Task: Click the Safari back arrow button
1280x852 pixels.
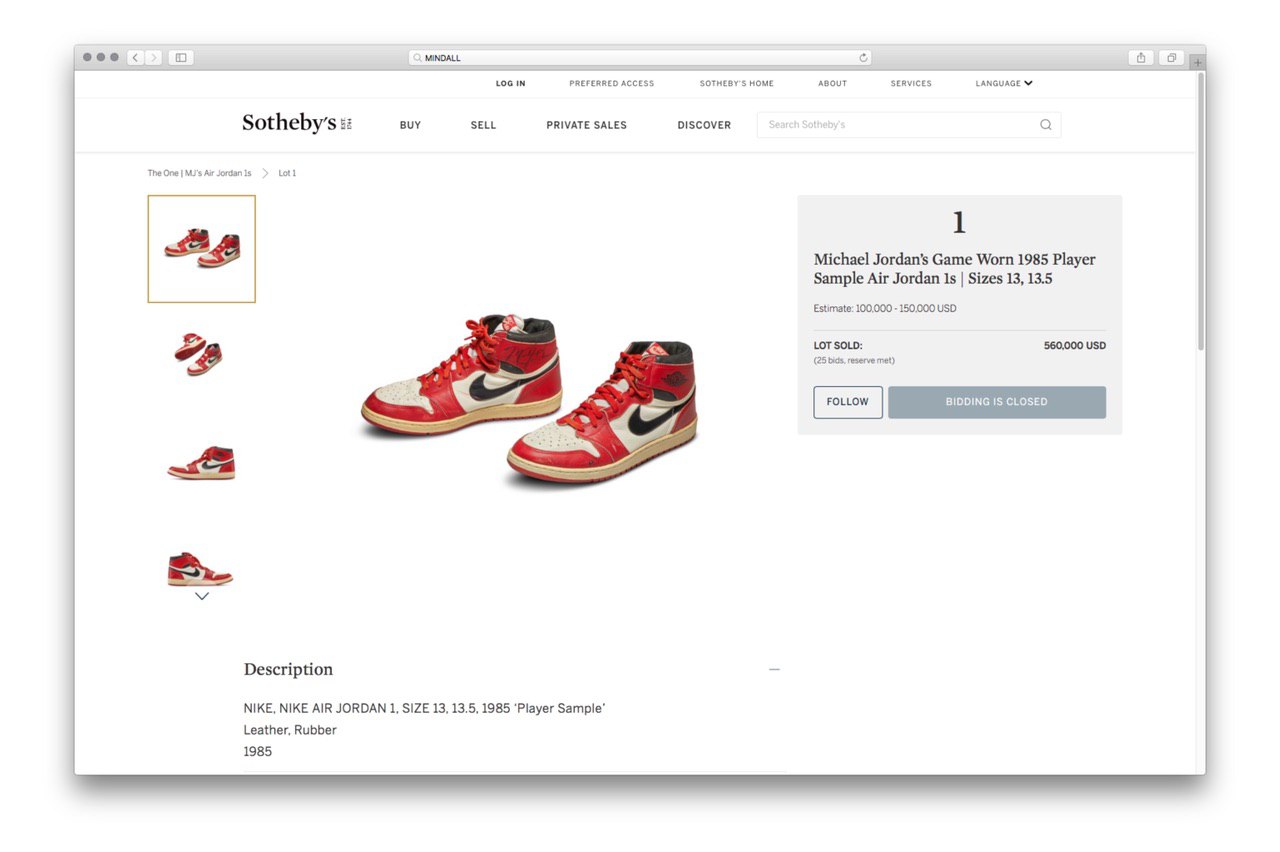Action: [136, 58]
